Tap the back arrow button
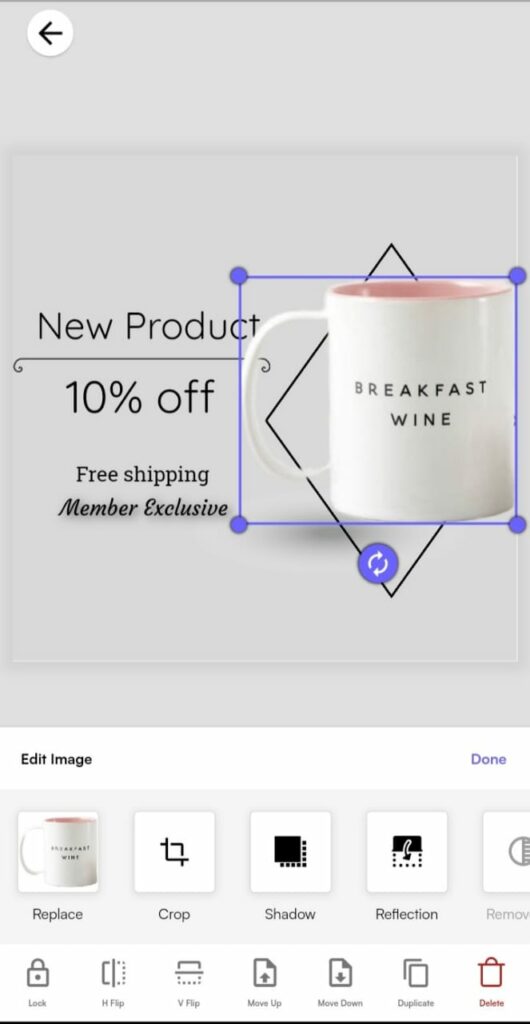This screenshot has height=1024, width=530. [50, 33]
